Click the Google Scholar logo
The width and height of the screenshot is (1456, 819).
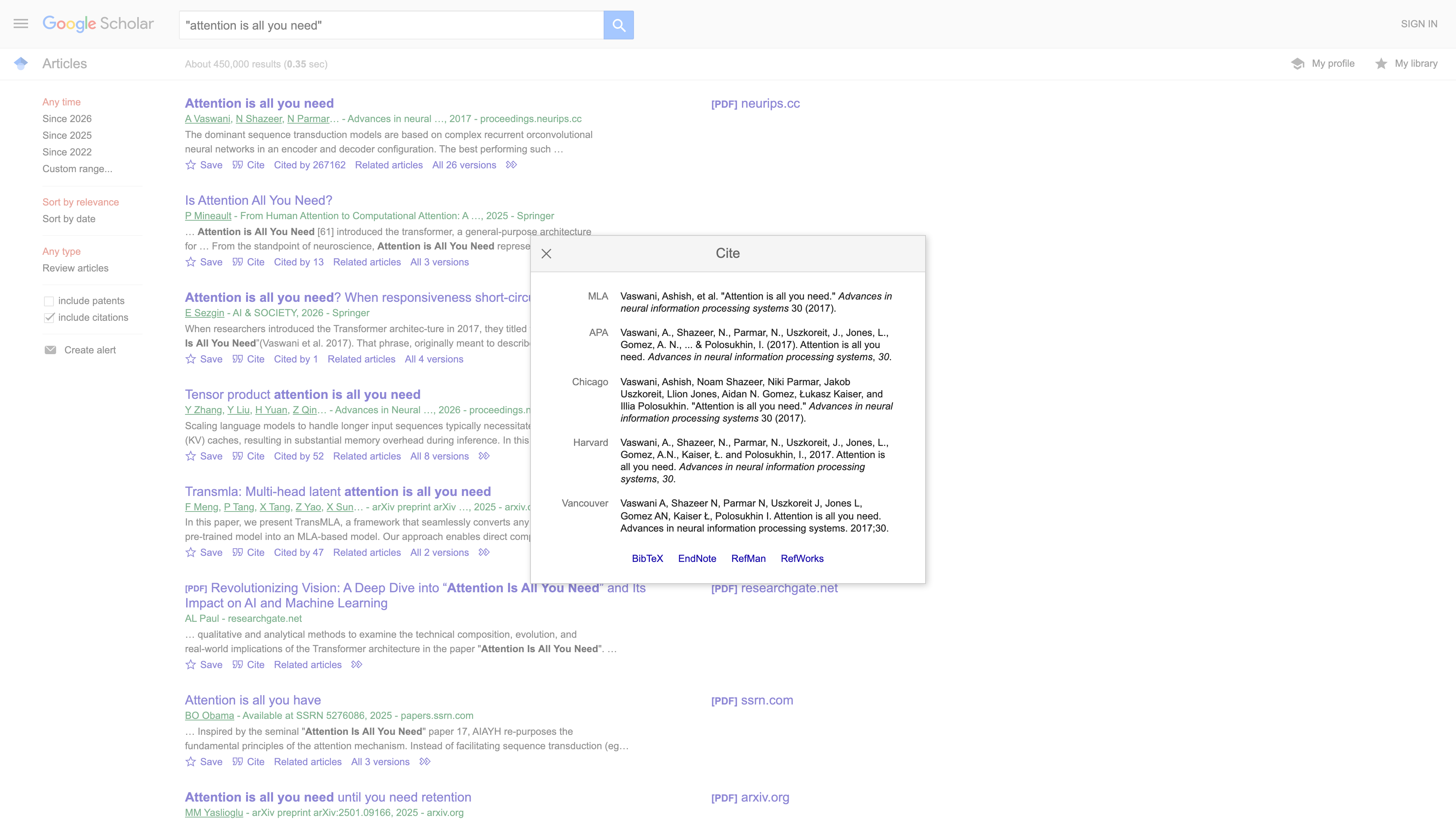[x=98, y=24]
